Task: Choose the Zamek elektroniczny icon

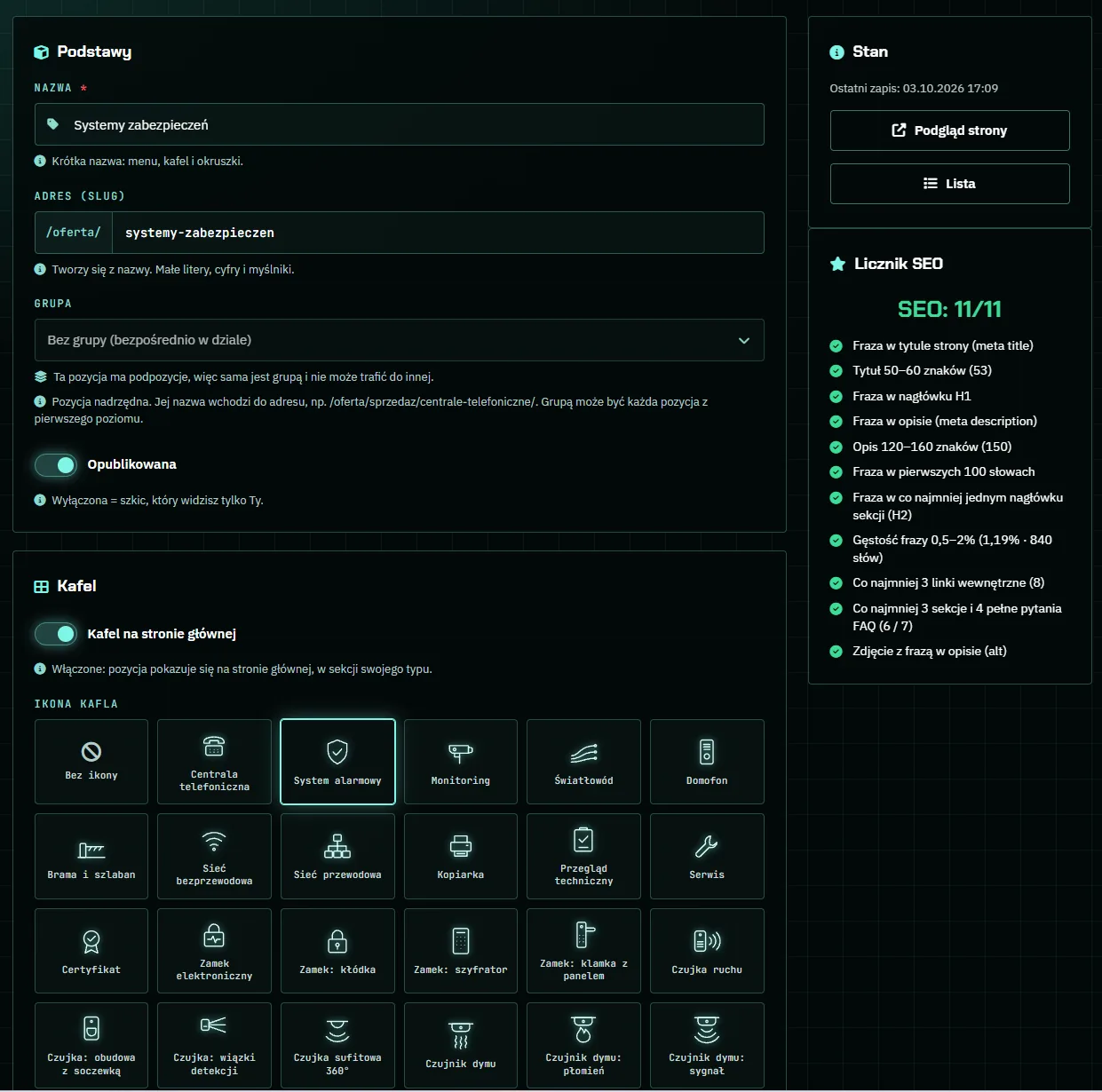Action: (214, 951)
